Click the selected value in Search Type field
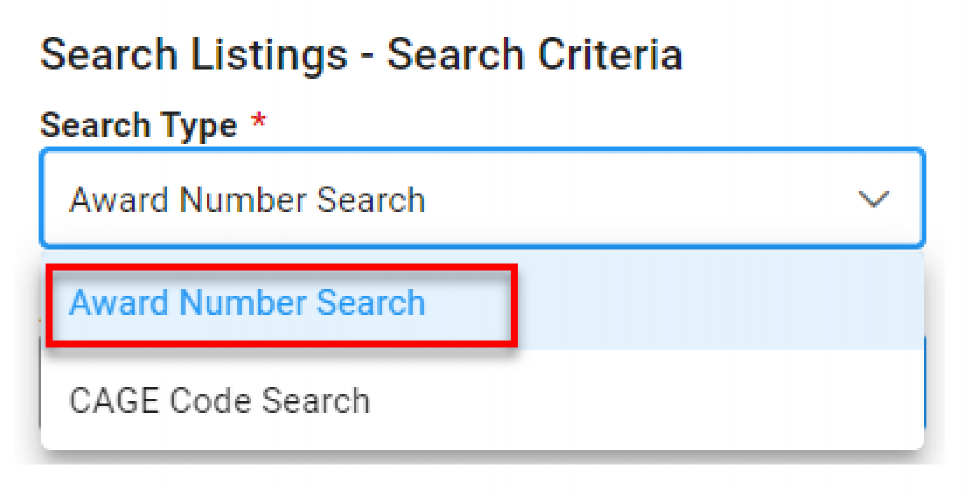The height and width of the screenshot is (494, 977). coord(247,200)
